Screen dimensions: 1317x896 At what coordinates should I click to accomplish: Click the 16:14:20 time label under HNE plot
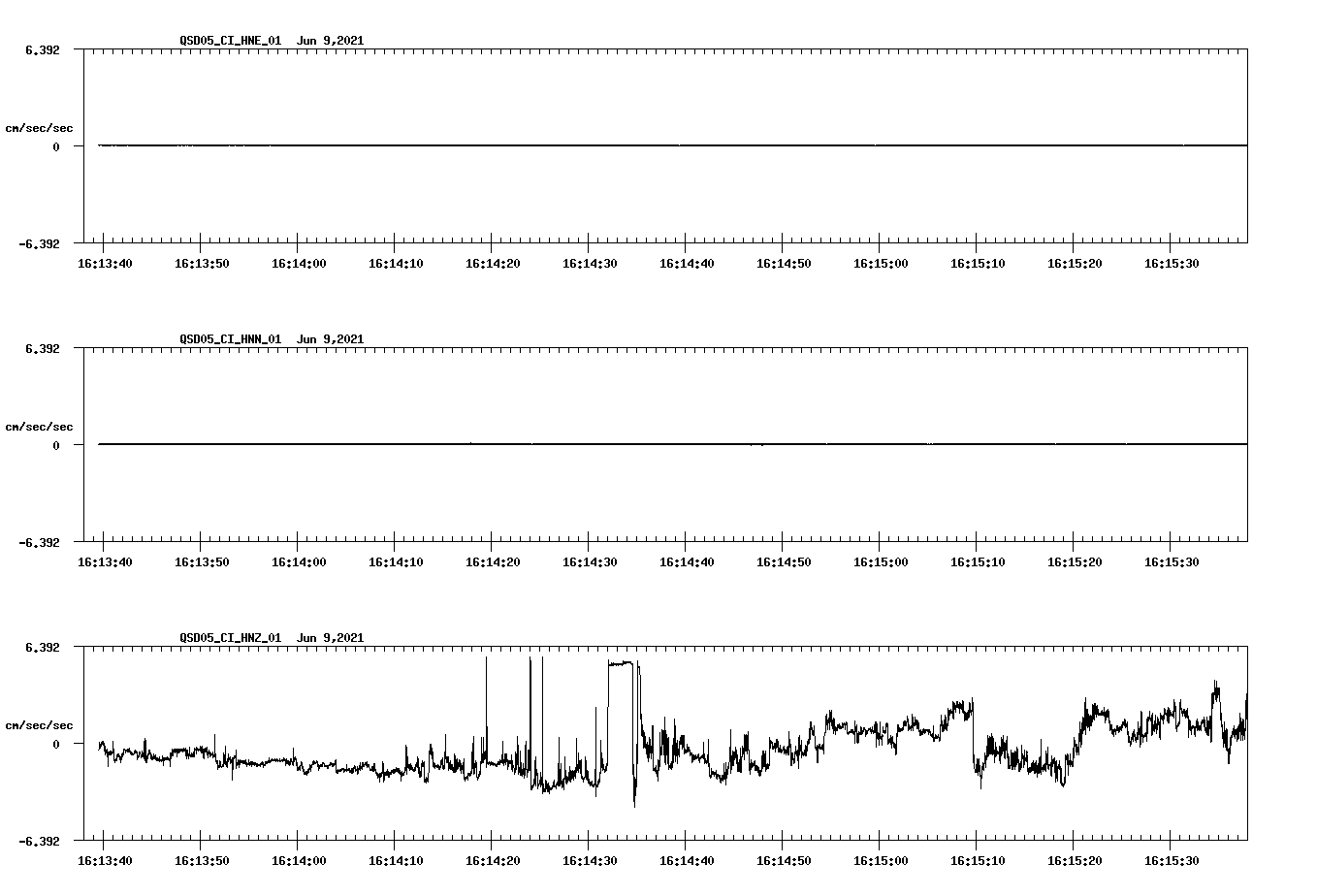(493, 264)
